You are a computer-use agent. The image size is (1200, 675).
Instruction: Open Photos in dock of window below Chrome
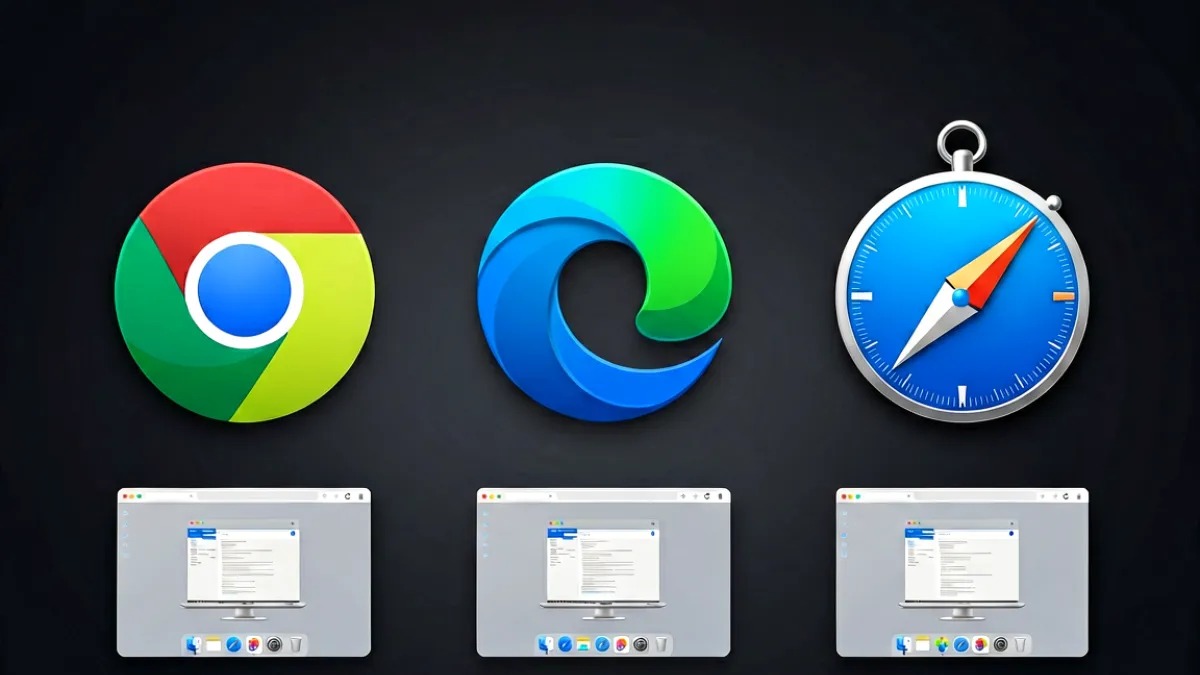click(254, 645)
